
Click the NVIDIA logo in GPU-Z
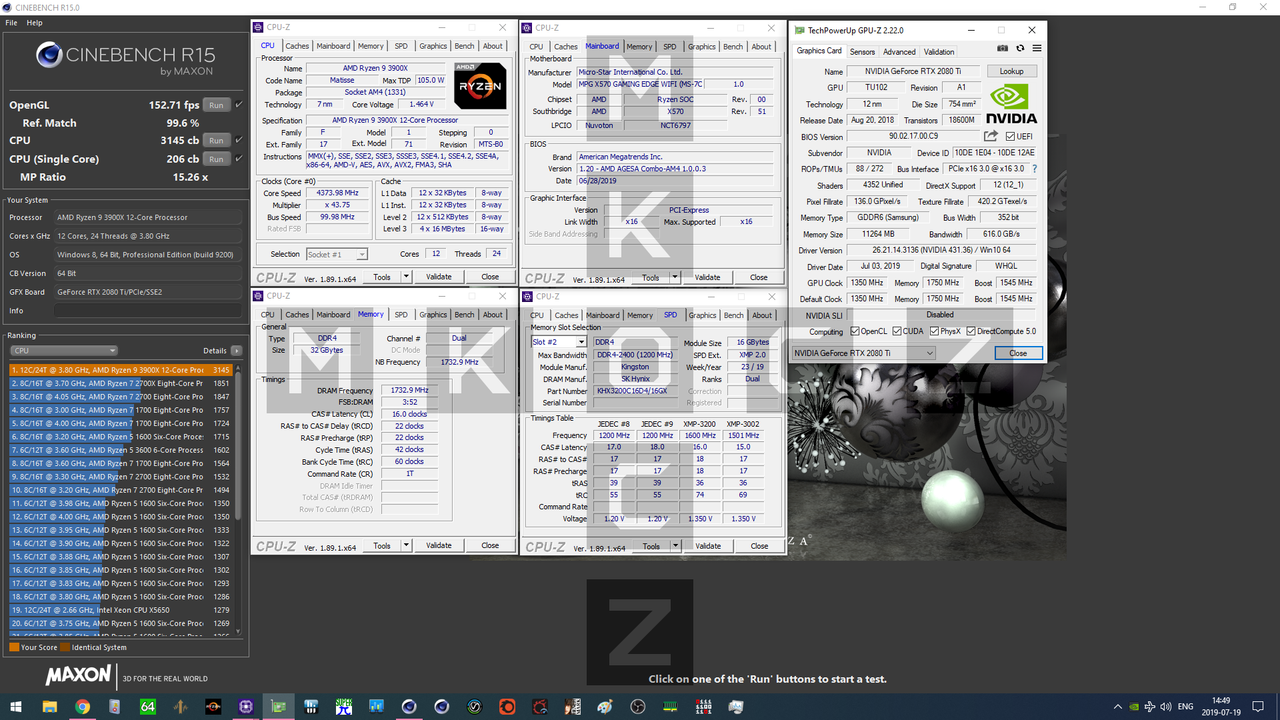tap(1011, 104)
